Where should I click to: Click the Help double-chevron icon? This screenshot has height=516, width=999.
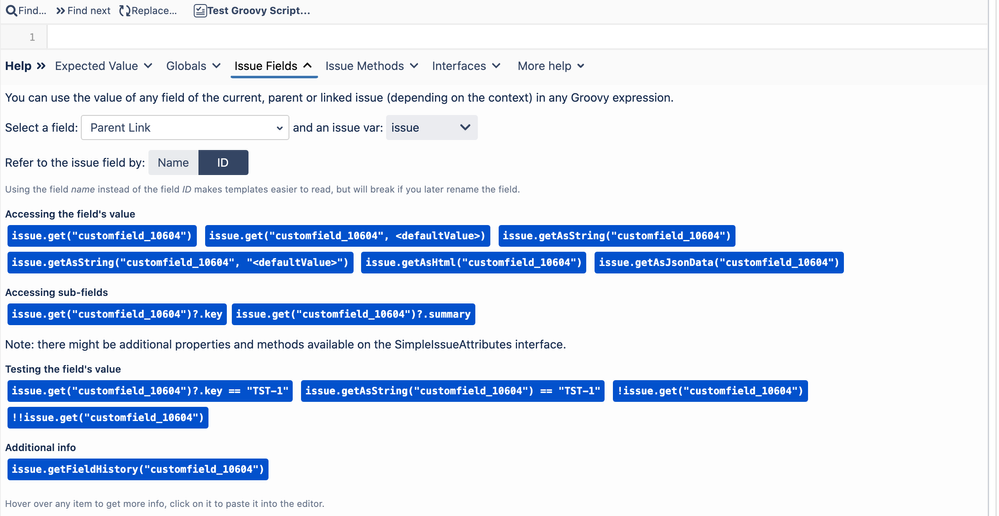click(41, 66)
